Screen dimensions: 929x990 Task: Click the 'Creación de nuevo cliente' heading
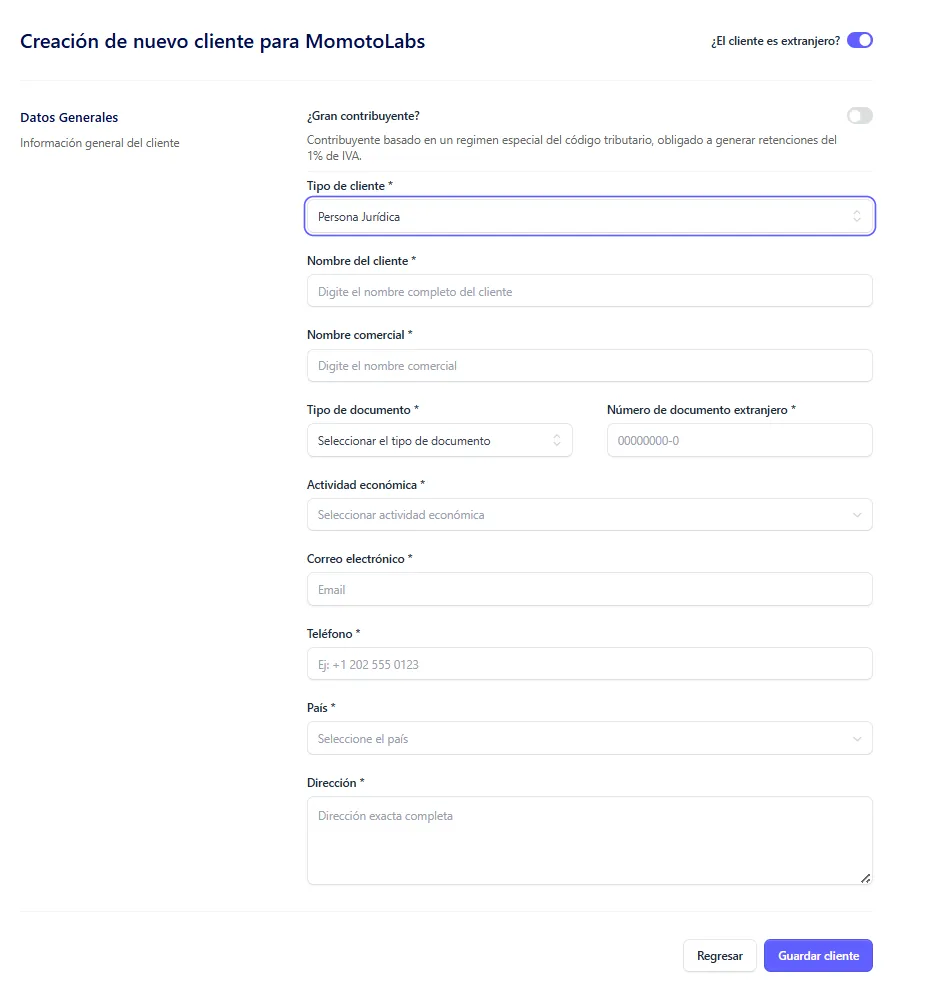(x=223, y=41)
